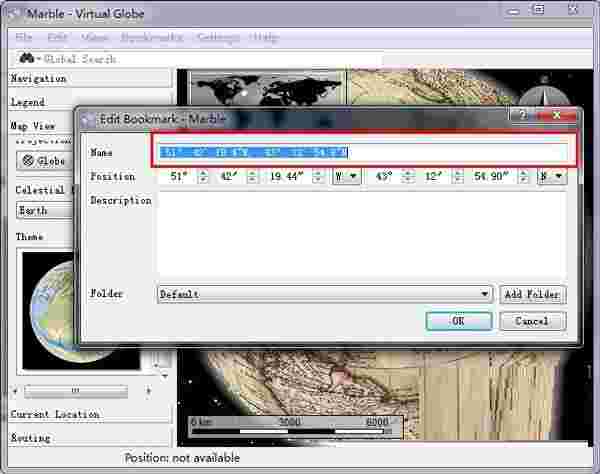Adjust the latitude degrees stepper
This screenshot has height=474, width=600.
408,176
